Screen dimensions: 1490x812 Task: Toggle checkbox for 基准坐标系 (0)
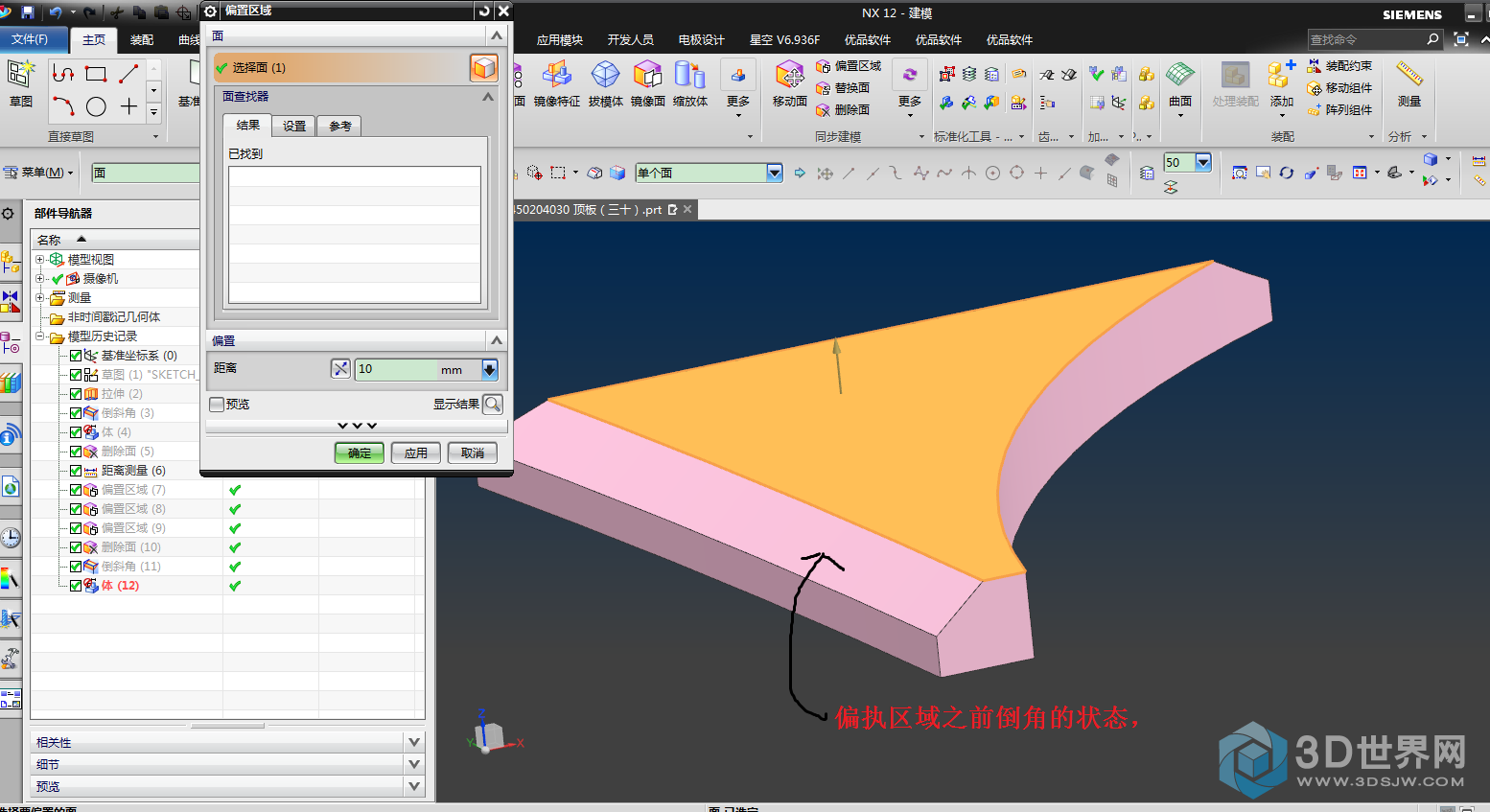coord(76,356)
